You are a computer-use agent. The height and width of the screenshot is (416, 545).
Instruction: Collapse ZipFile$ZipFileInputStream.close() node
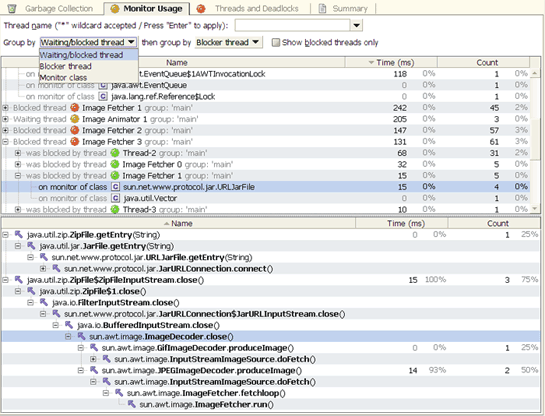[5, 280]
